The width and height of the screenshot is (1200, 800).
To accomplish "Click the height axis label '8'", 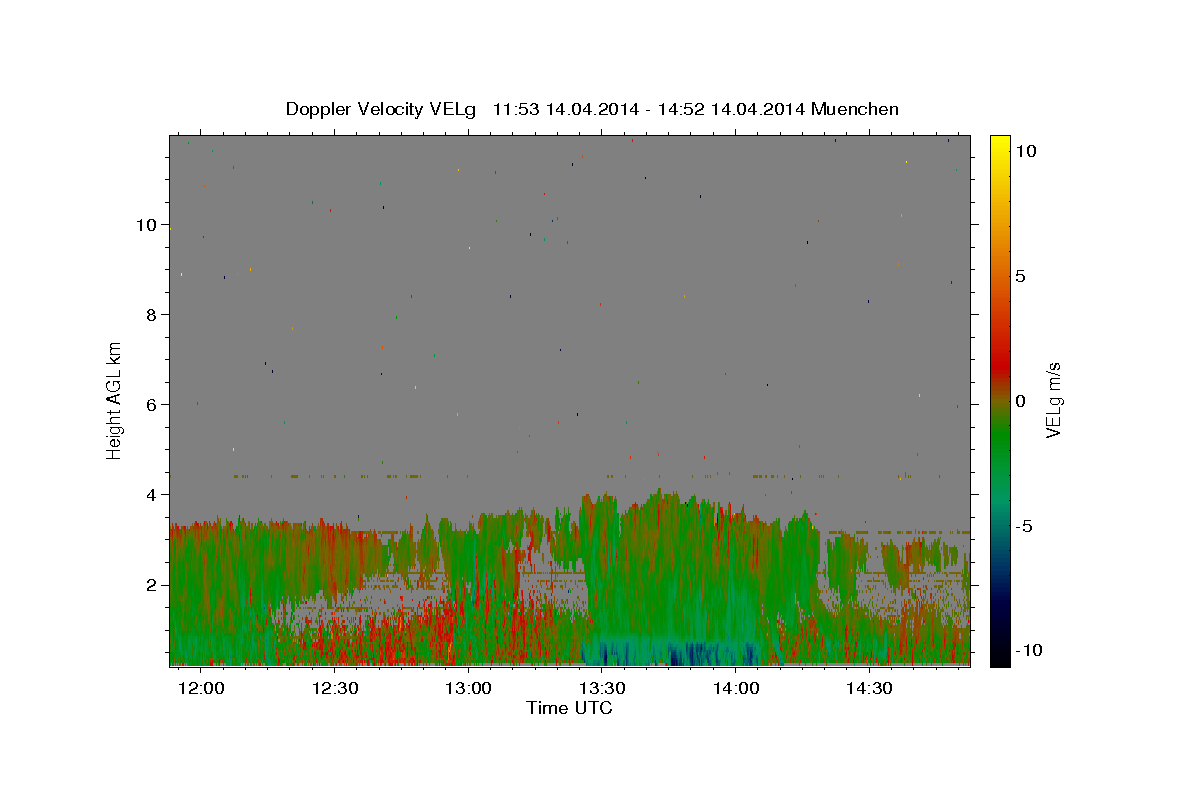I will 151,314.
